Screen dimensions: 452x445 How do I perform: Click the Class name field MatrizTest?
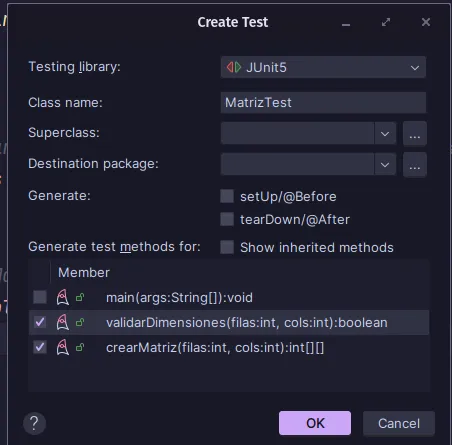(x=323, y=102)
